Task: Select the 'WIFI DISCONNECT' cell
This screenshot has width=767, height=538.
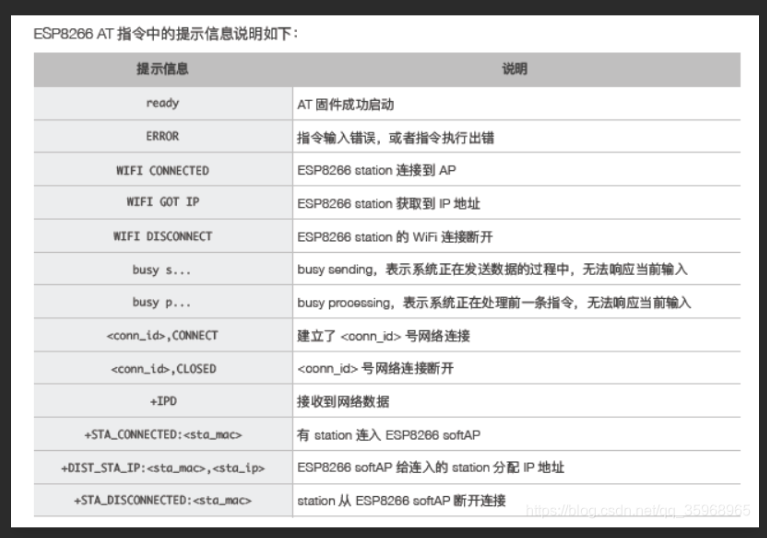Action: 162,236
